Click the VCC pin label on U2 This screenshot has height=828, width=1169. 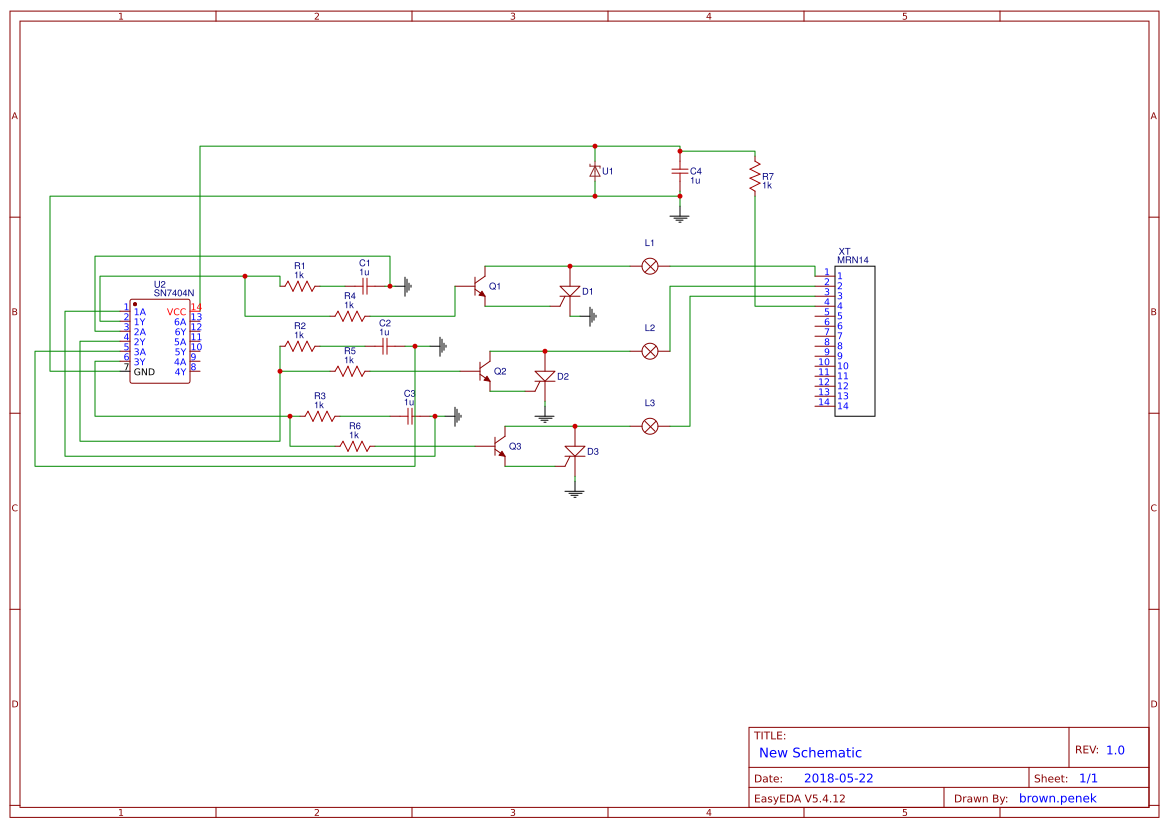click(176, 312)
